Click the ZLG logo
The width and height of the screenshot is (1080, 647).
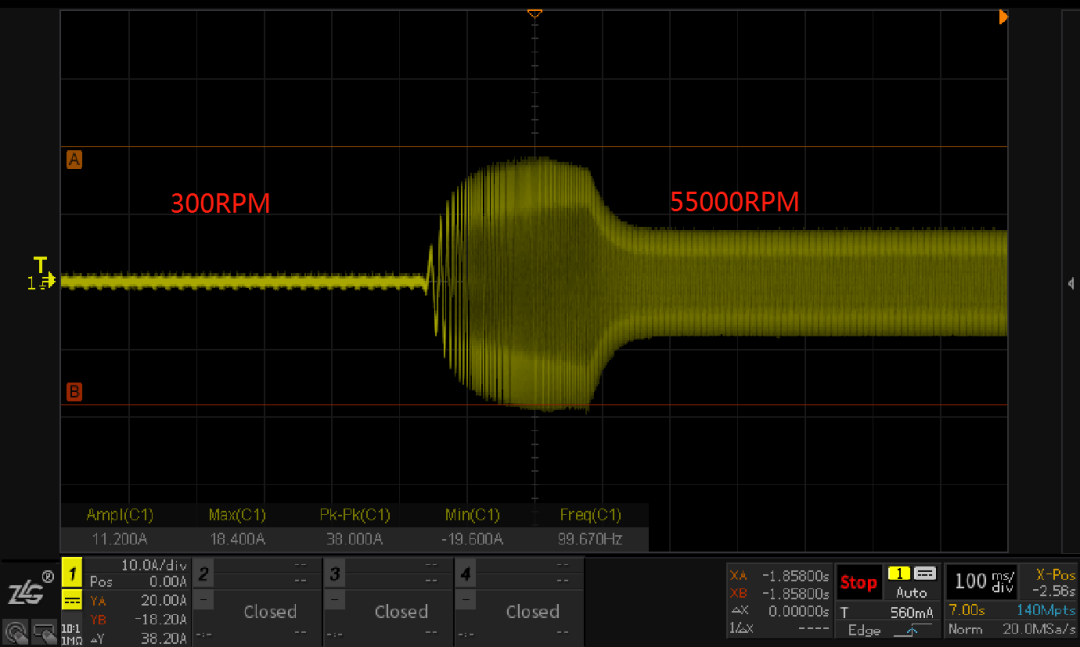click(x=29, y=588)
